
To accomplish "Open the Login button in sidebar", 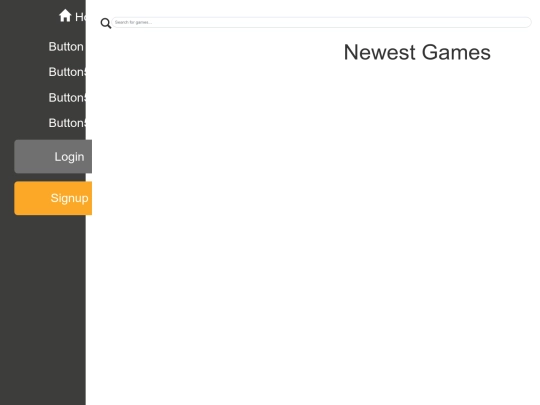I will pyautogui.click(x=53, y=157).
